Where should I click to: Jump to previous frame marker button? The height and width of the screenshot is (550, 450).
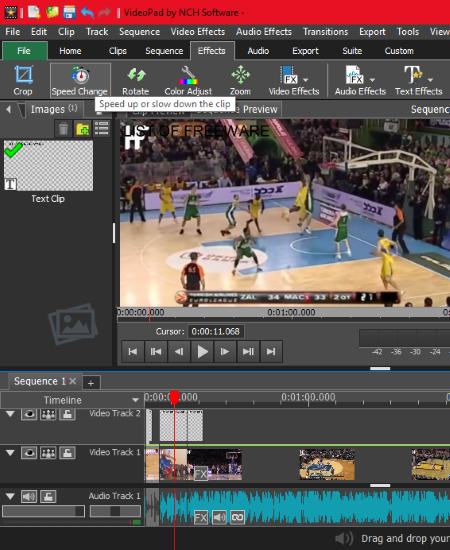(x=156, y=351)
